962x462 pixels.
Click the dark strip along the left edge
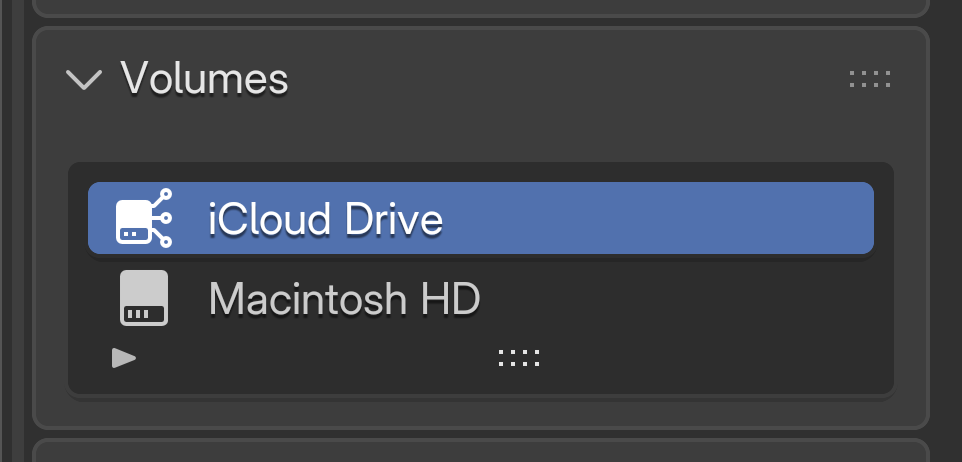[10, 230]
